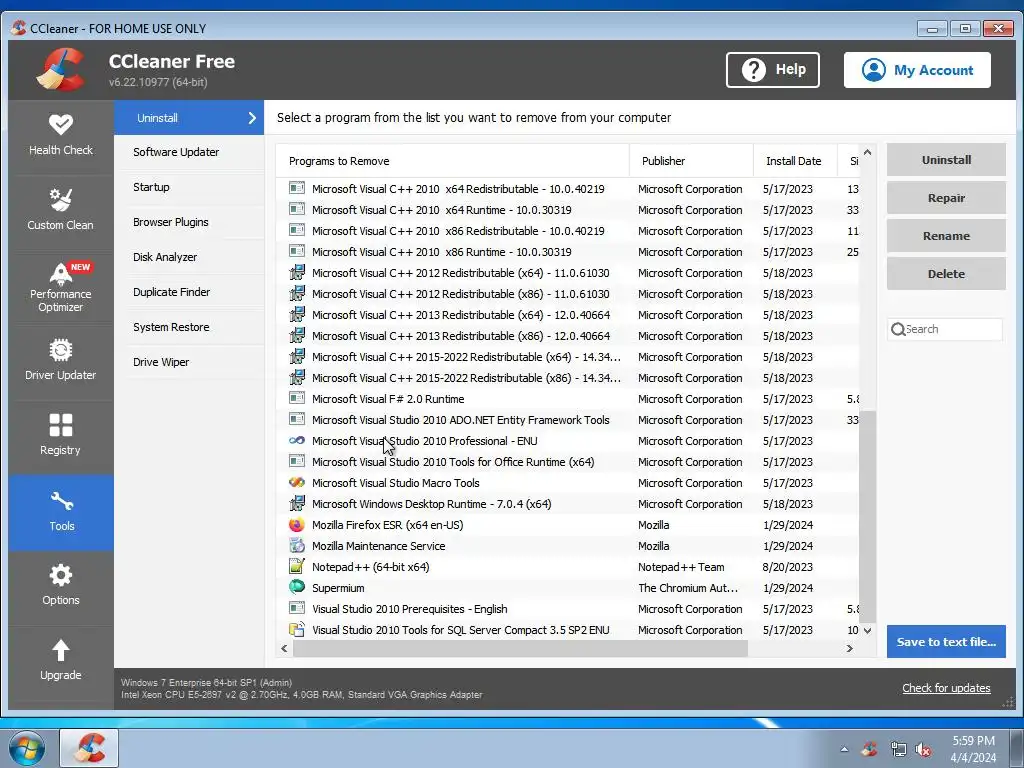Select Microsoft Visual C++ 2010 x64 Runtime row
Viewport: 1024px width, 768px height.
(568, 210)
